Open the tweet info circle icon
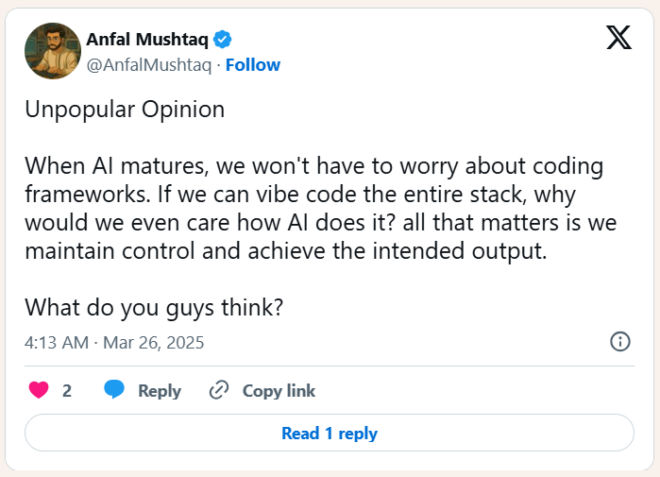660x477 pixels. click(620, 342)
